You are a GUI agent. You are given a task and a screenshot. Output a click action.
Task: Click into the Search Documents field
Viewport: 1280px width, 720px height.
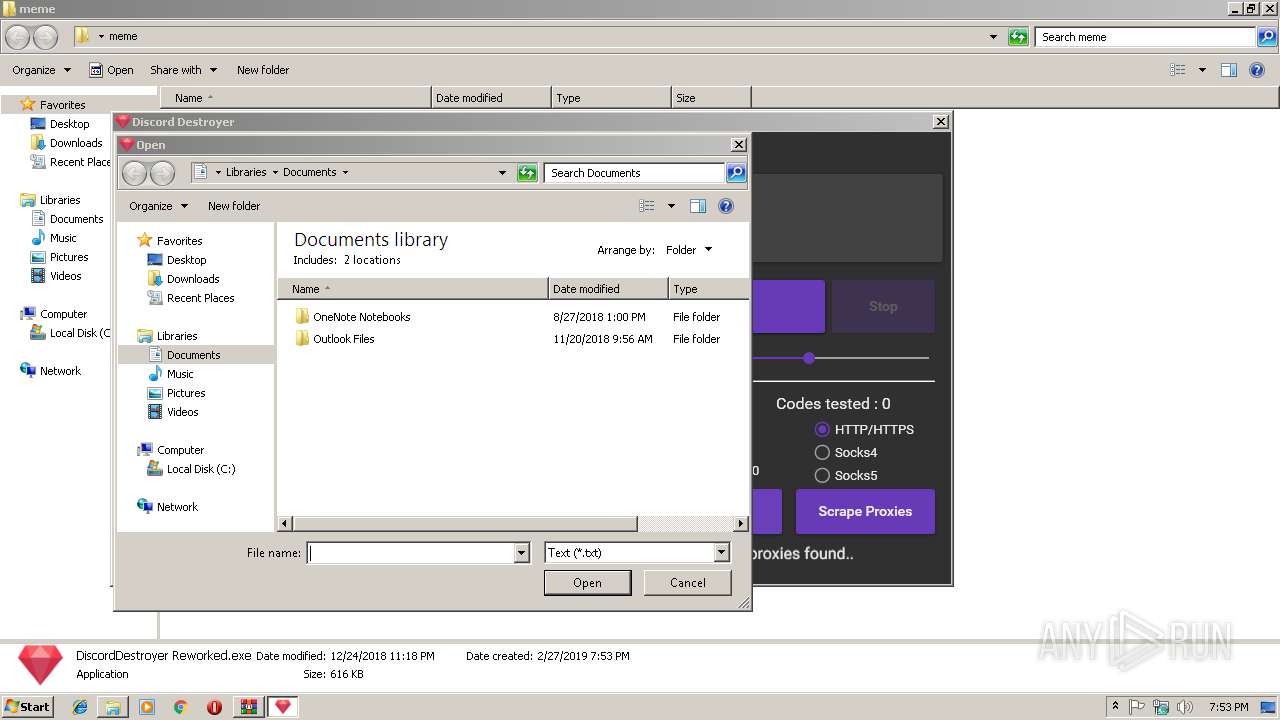point(634,173)
